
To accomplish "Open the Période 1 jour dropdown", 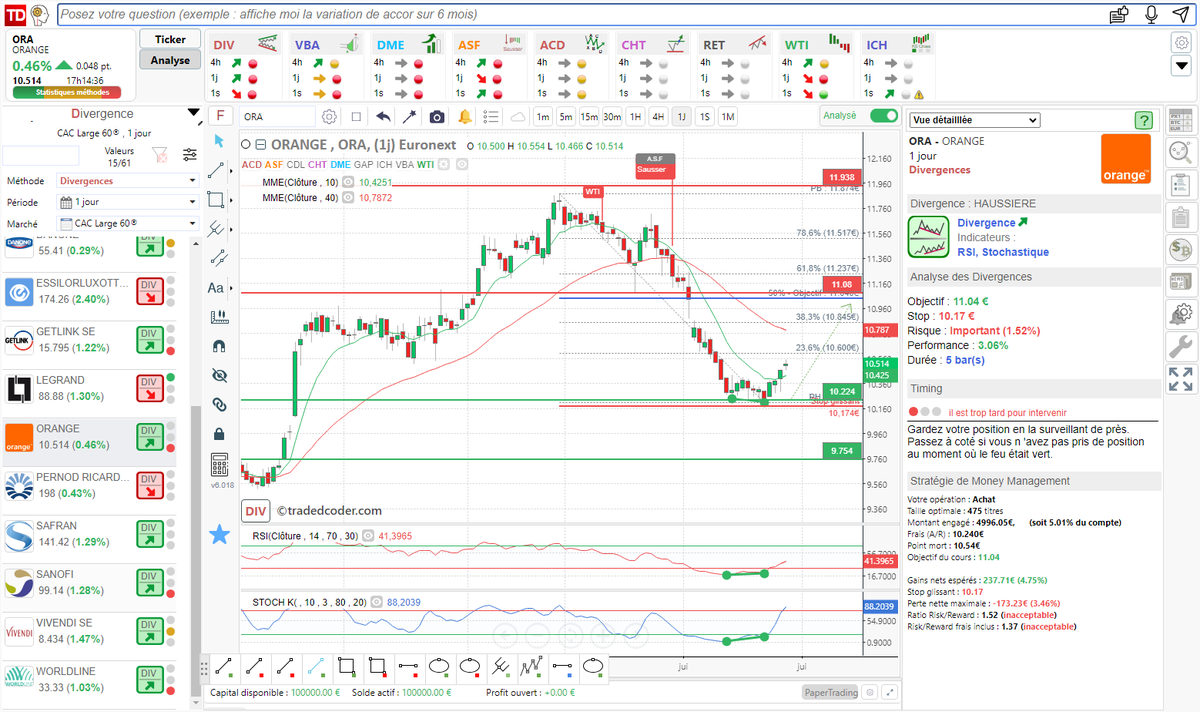I will [x=128, y=202].
